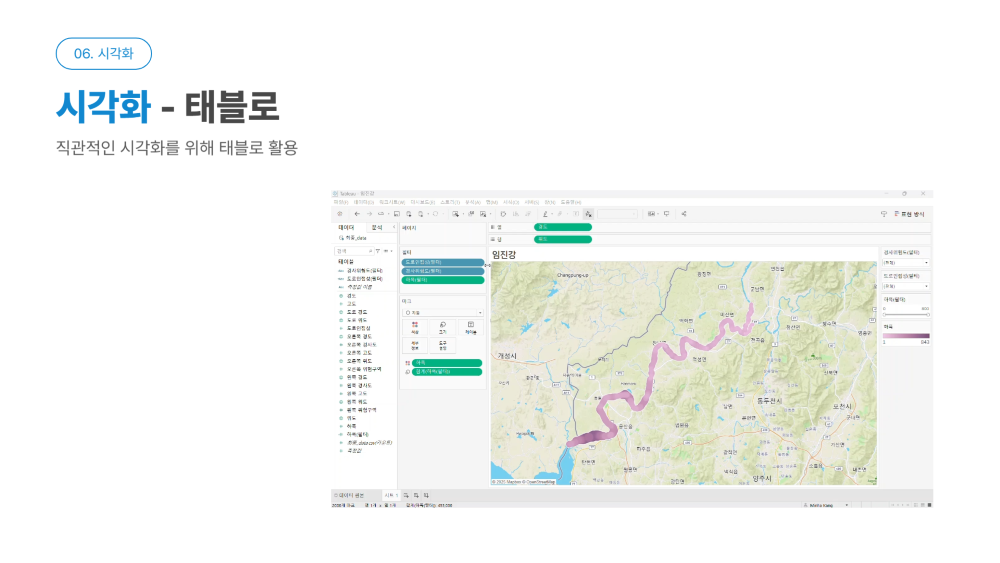Click the purple 하폭 color legend gradient
1000x563 pixels.
[x=906, y=335]
